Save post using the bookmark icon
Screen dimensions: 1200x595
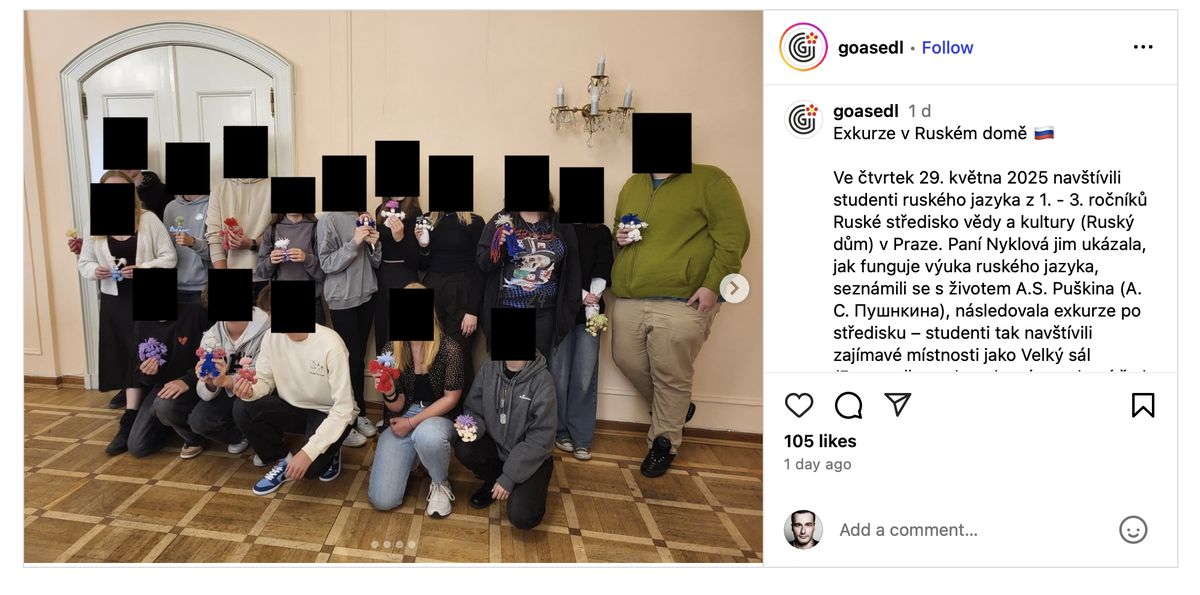coord(1143,405)
